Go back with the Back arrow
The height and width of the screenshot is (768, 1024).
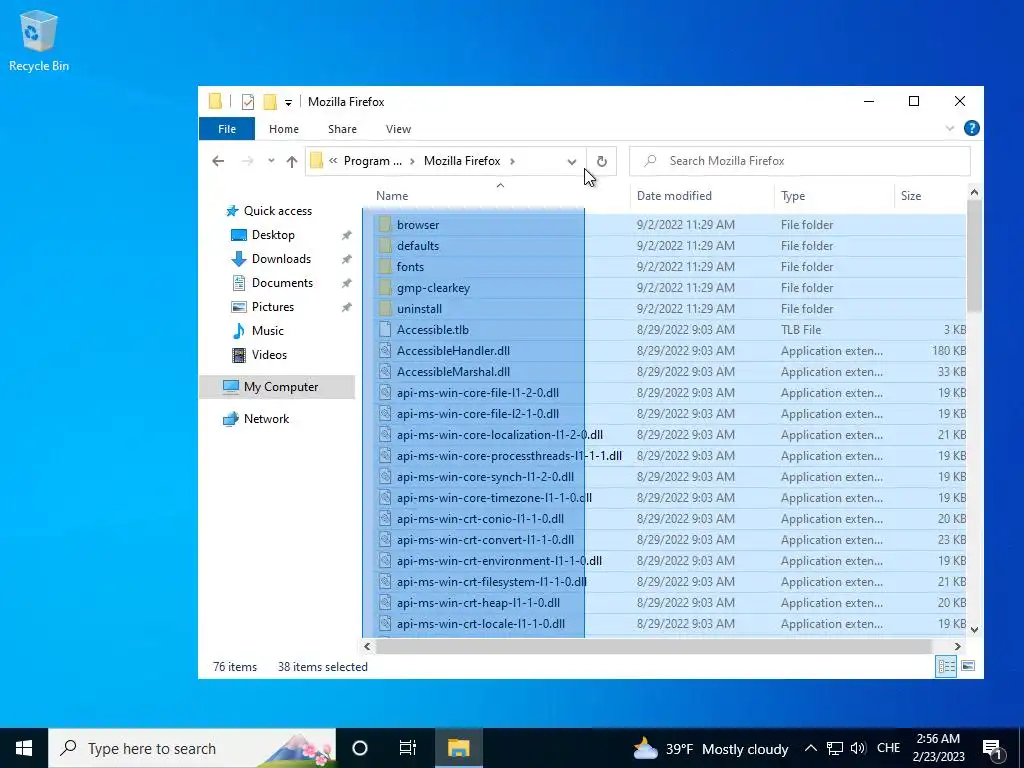pos(218,161)
